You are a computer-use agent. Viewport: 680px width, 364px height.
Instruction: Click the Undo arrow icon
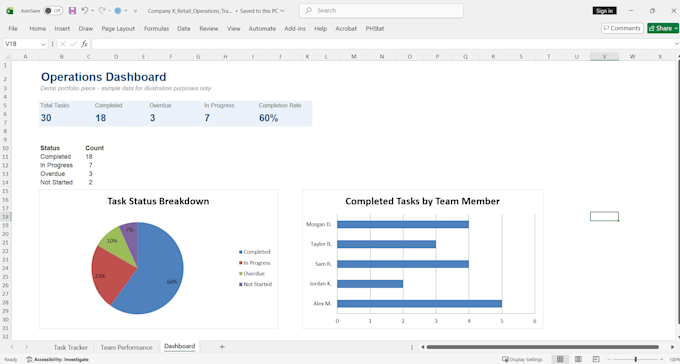click(85, 11)
